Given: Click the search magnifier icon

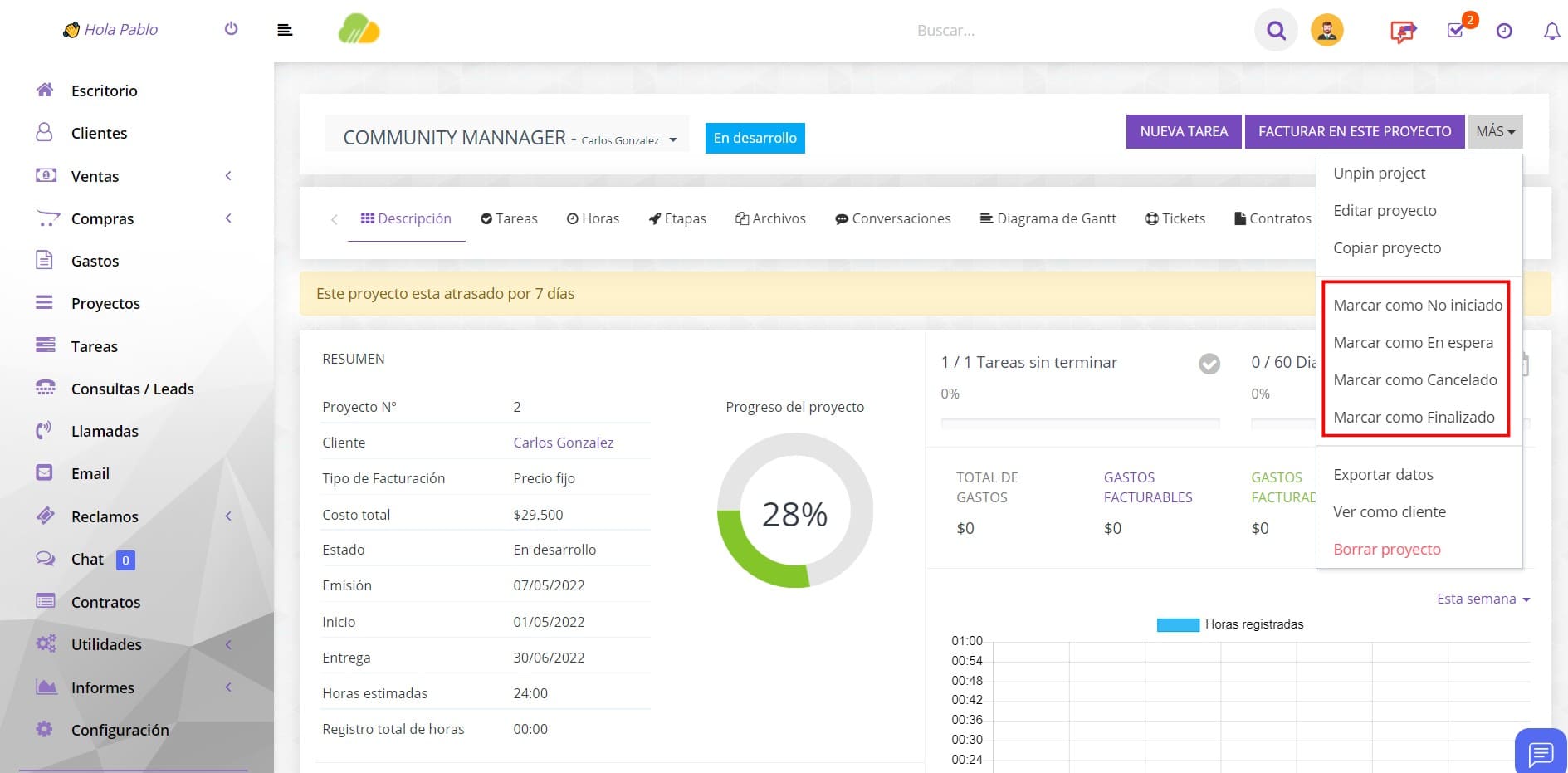Looking at the screenshot, I should click(1276, 31).
